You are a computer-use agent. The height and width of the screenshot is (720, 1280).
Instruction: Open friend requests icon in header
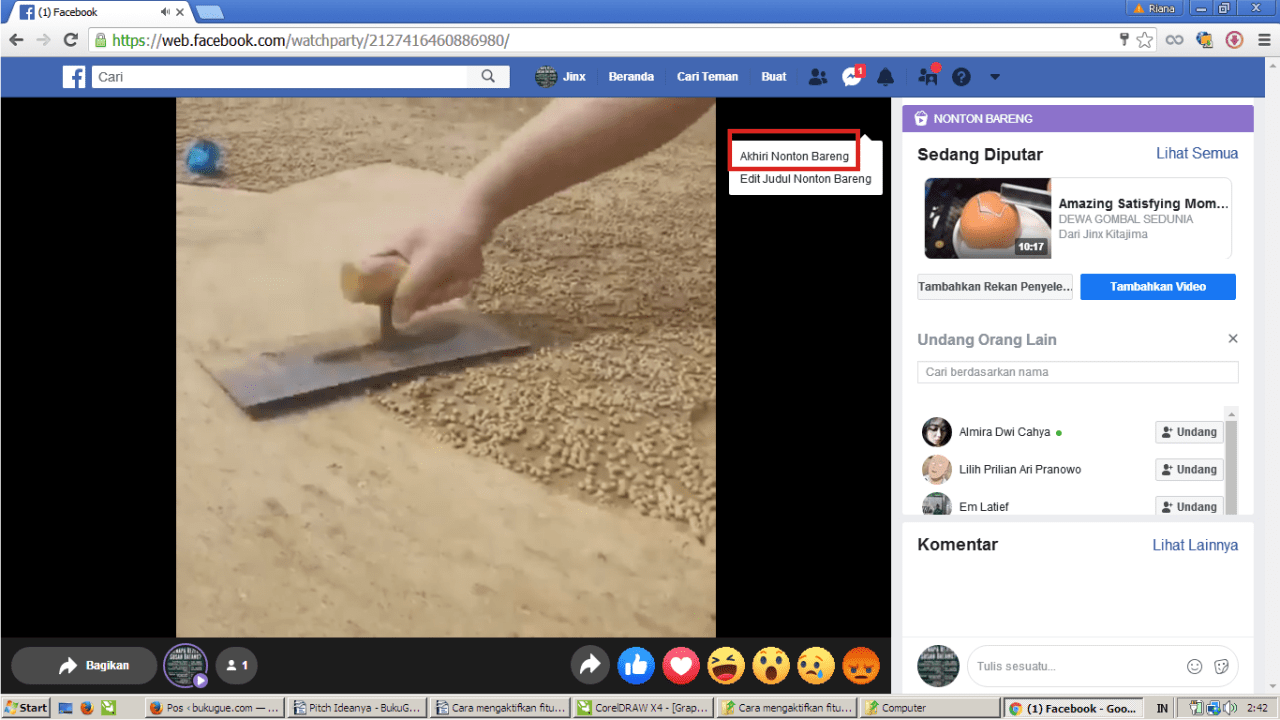pyautogui.click(x=818, y=77)
